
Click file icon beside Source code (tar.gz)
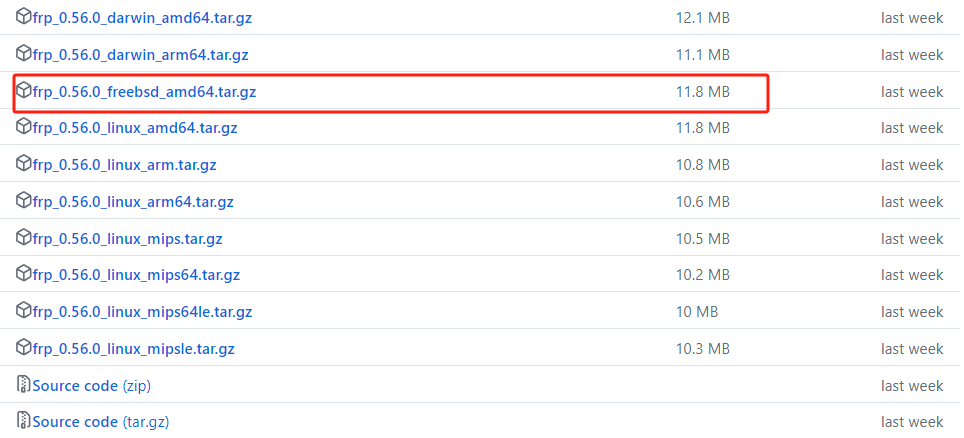[x=24, y=421]
